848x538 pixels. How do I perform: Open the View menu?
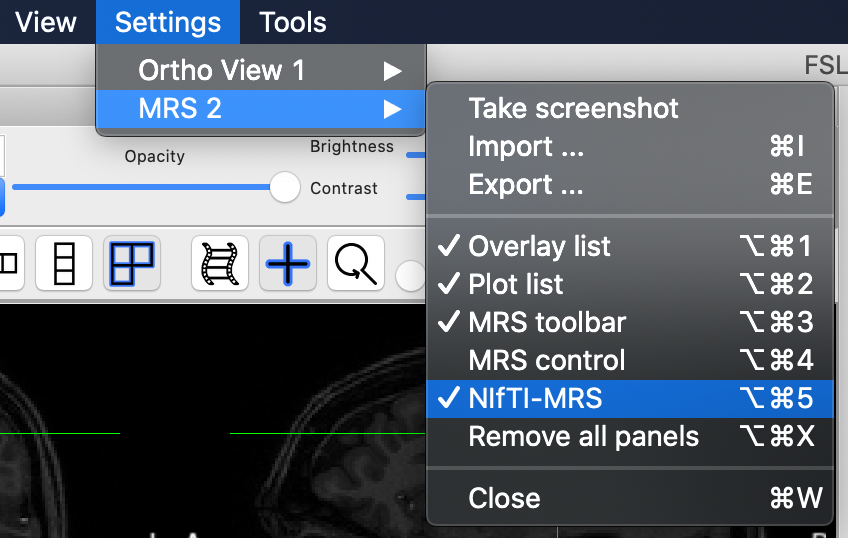click(x=45, y=21)
